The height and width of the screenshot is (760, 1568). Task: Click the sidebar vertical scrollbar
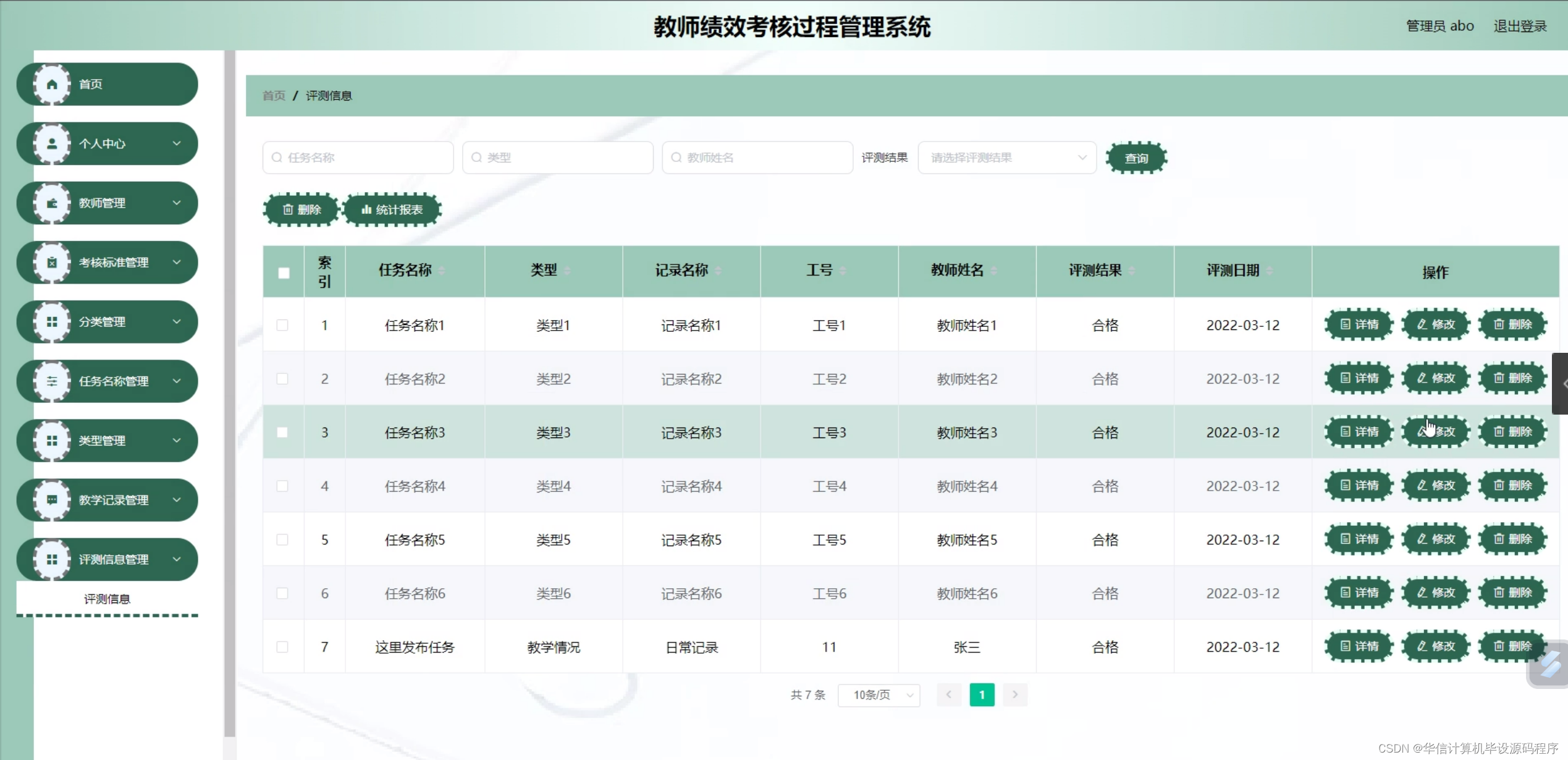[229, 395]
